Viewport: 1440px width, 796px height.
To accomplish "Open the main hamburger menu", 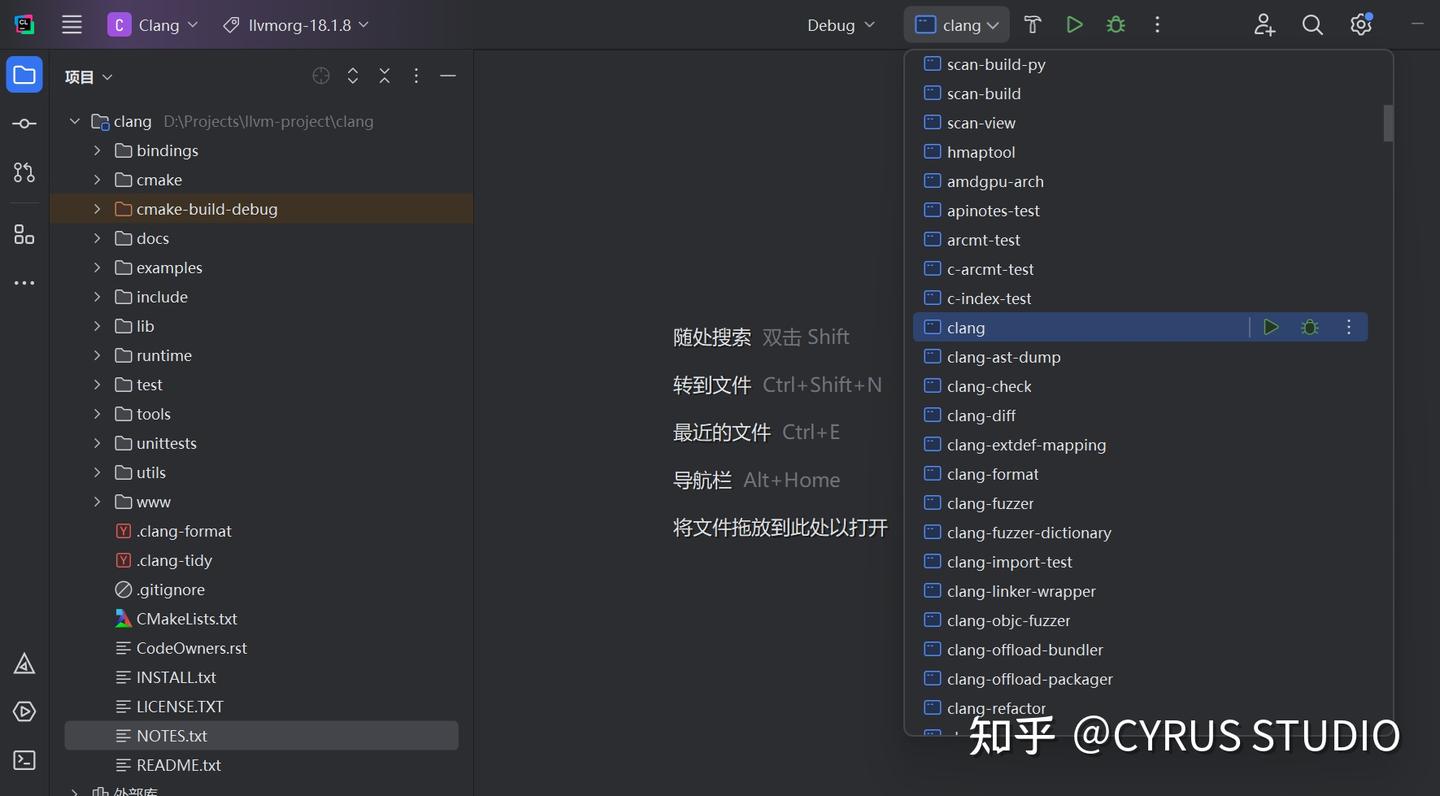I will [x=71, y=24].
